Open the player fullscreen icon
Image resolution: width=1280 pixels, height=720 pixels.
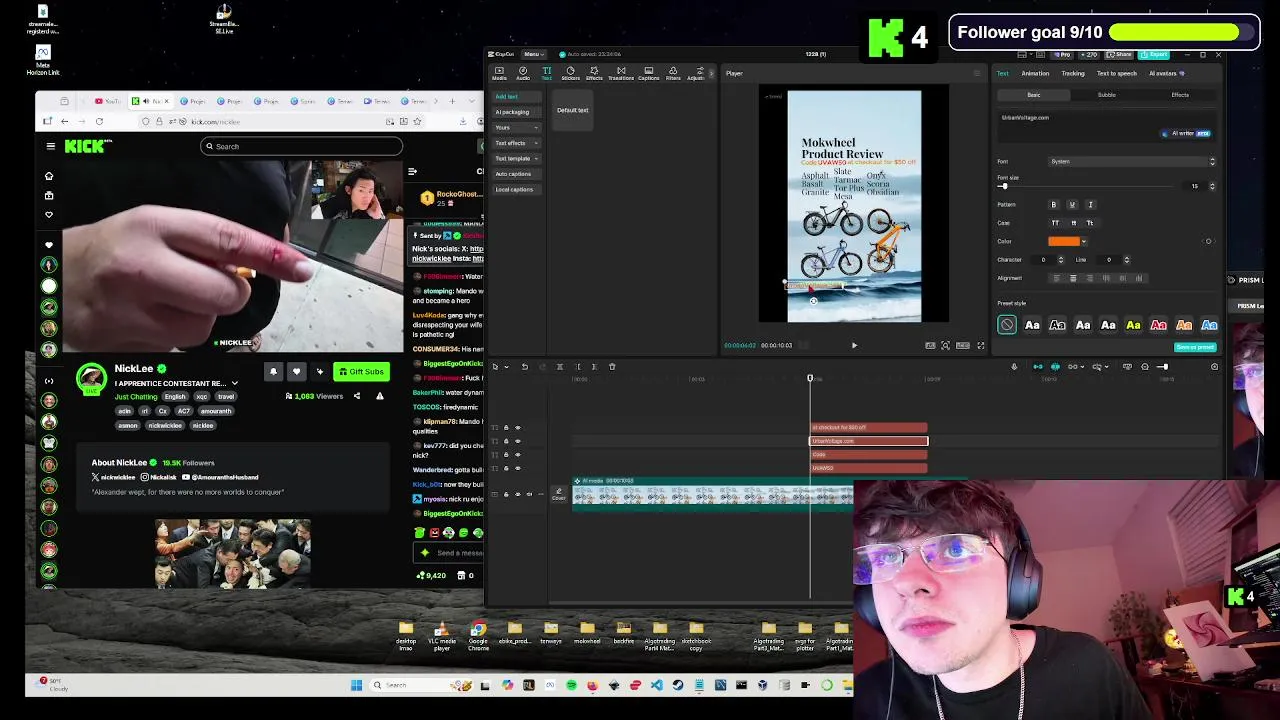(980, 345)
